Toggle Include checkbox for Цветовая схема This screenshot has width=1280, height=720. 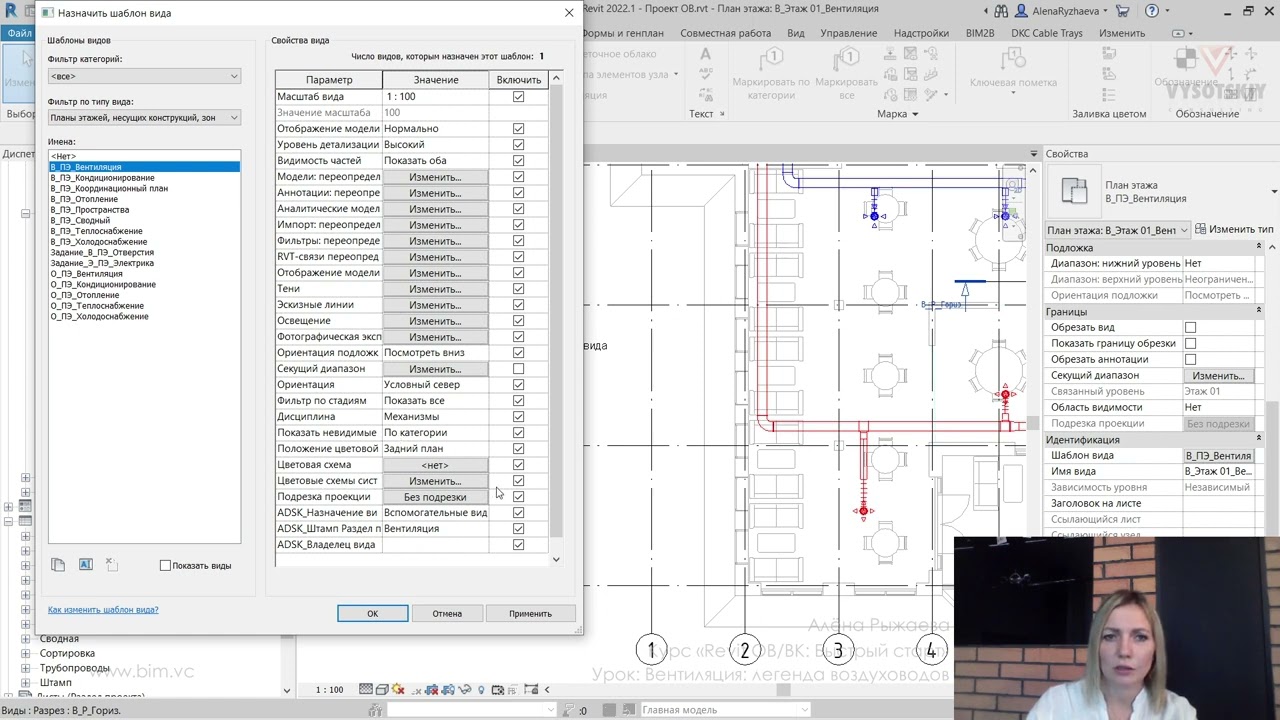pos(518,465)
